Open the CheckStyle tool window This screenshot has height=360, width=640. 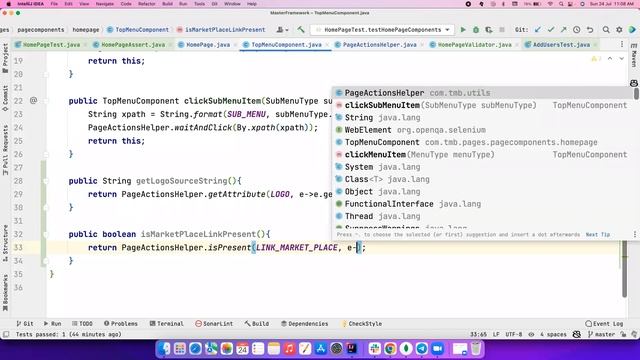pyautogui.click(x=362, y=324)
